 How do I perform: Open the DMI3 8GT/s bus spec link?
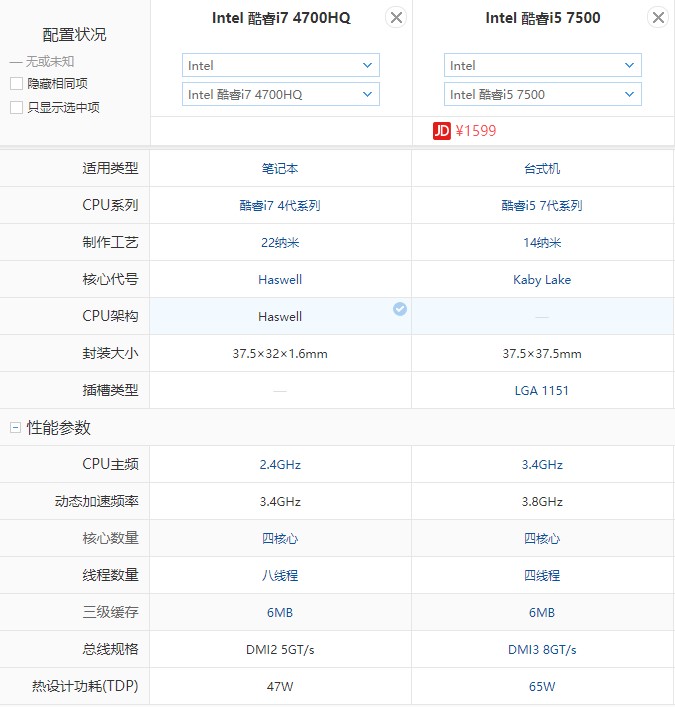point(542,649)
